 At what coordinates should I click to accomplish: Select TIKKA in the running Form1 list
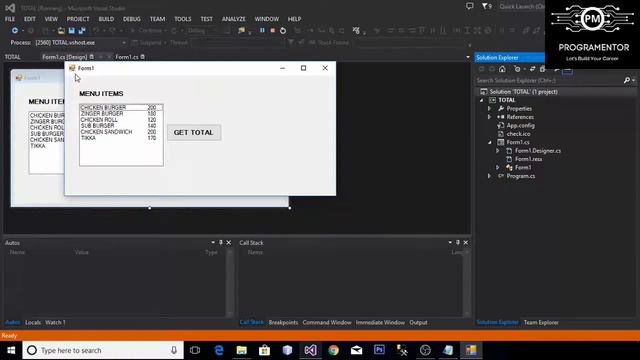tap(121, 138)
